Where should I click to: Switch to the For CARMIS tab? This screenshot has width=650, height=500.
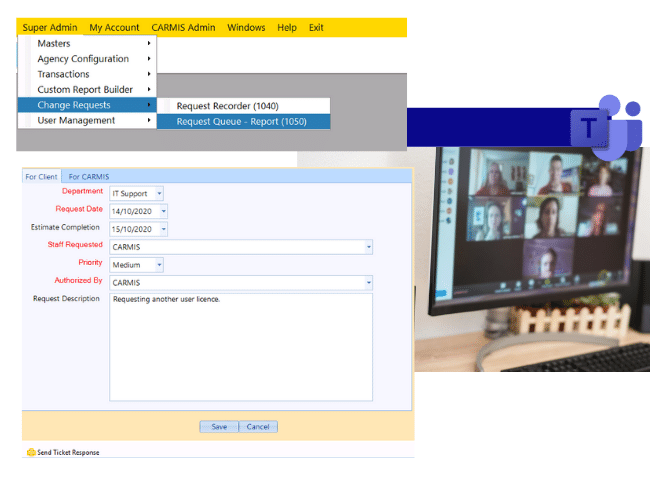[x=89, y=177]
